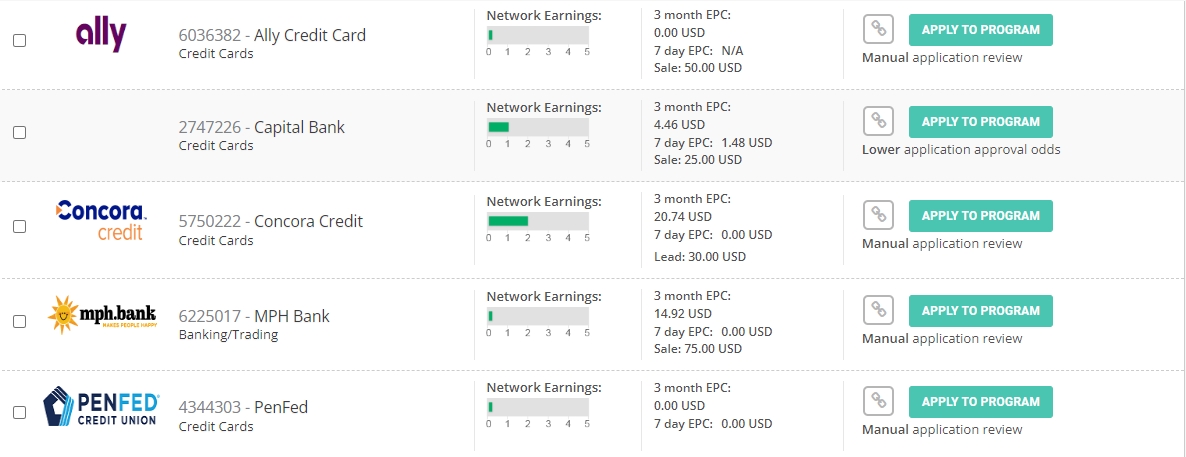Image resolution: width=1186 pixels, height=457 pixels.
Task: Mark the PenFed row checkbox
Action: [20, 412]
